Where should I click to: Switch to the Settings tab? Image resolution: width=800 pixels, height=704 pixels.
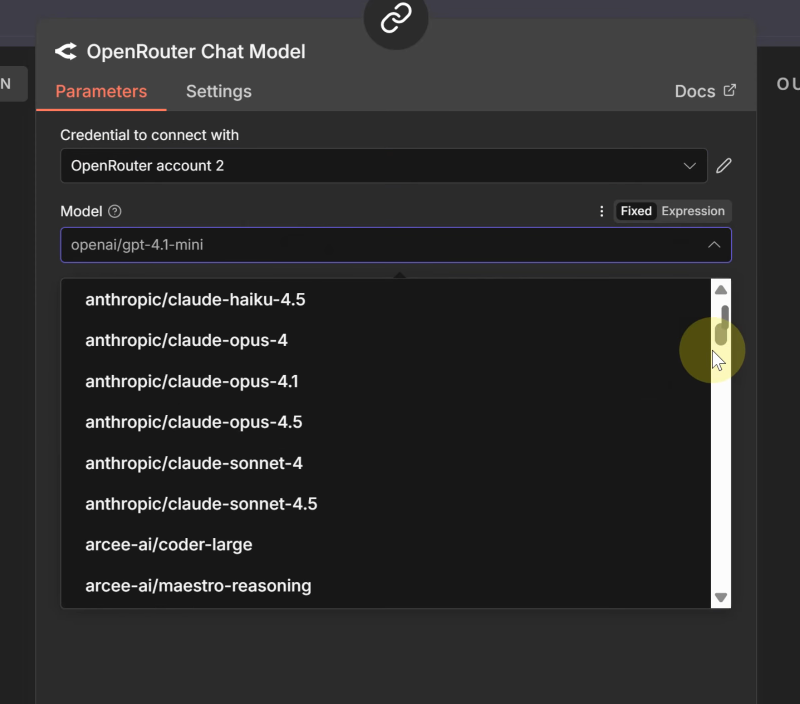[218, 91]
